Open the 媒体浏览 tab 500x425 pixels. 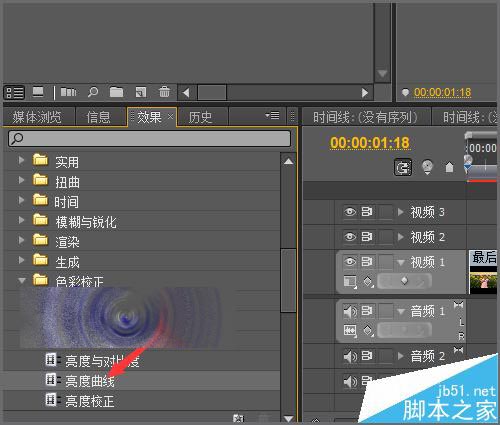pos(37,117)
